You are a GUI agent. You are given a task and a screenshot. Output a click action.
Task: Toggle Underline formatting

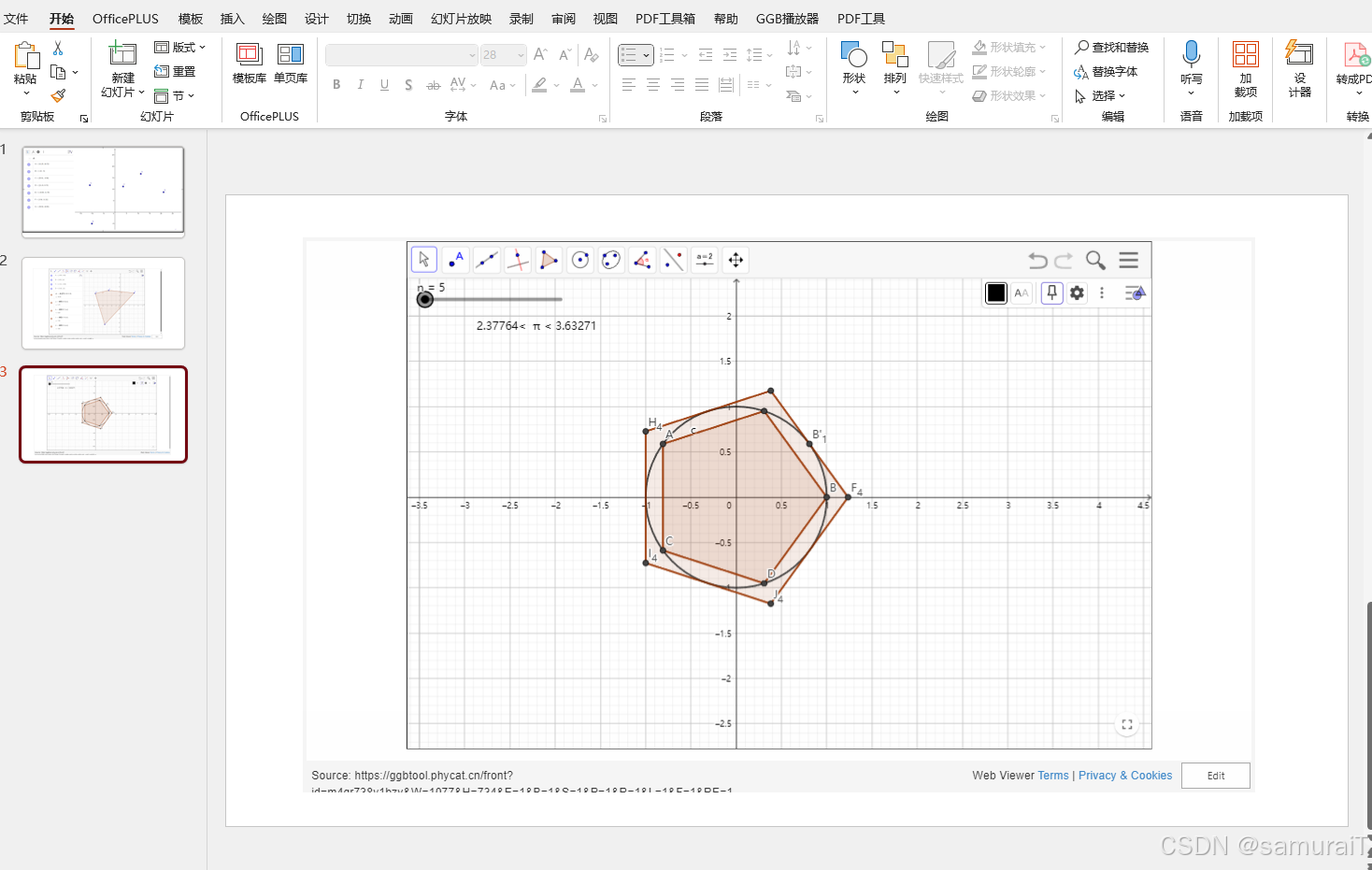[x=384, y=85]
